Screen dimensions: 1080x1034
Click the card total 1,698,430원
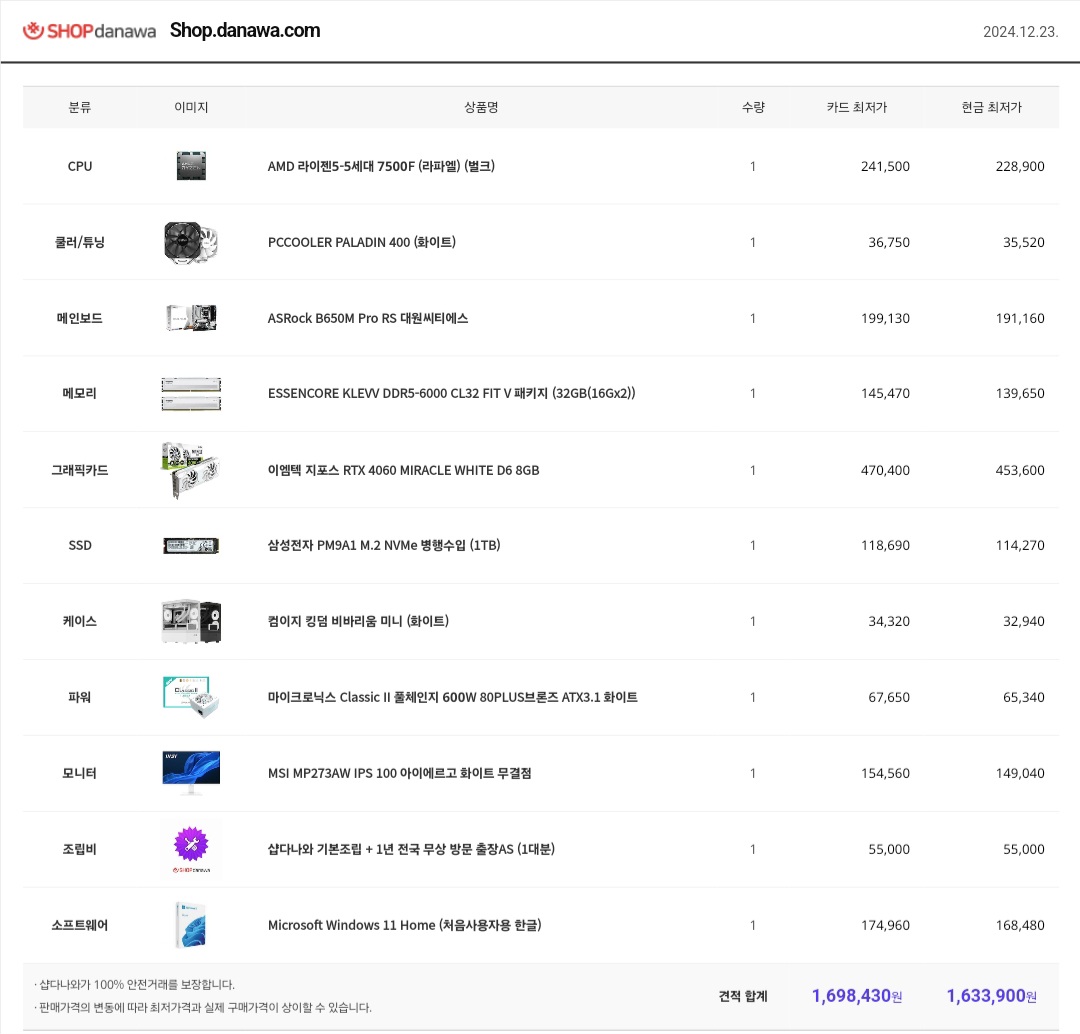[x=857, y=996]
